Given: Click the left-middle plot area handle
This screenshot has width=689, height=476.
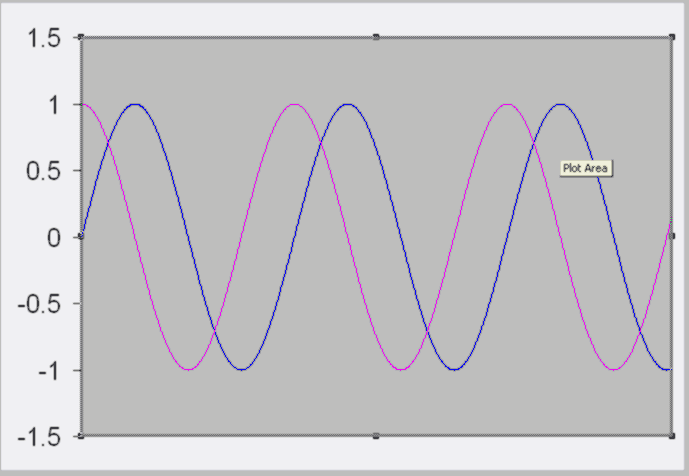Looking at the screenshot, I should click(81, 236).
